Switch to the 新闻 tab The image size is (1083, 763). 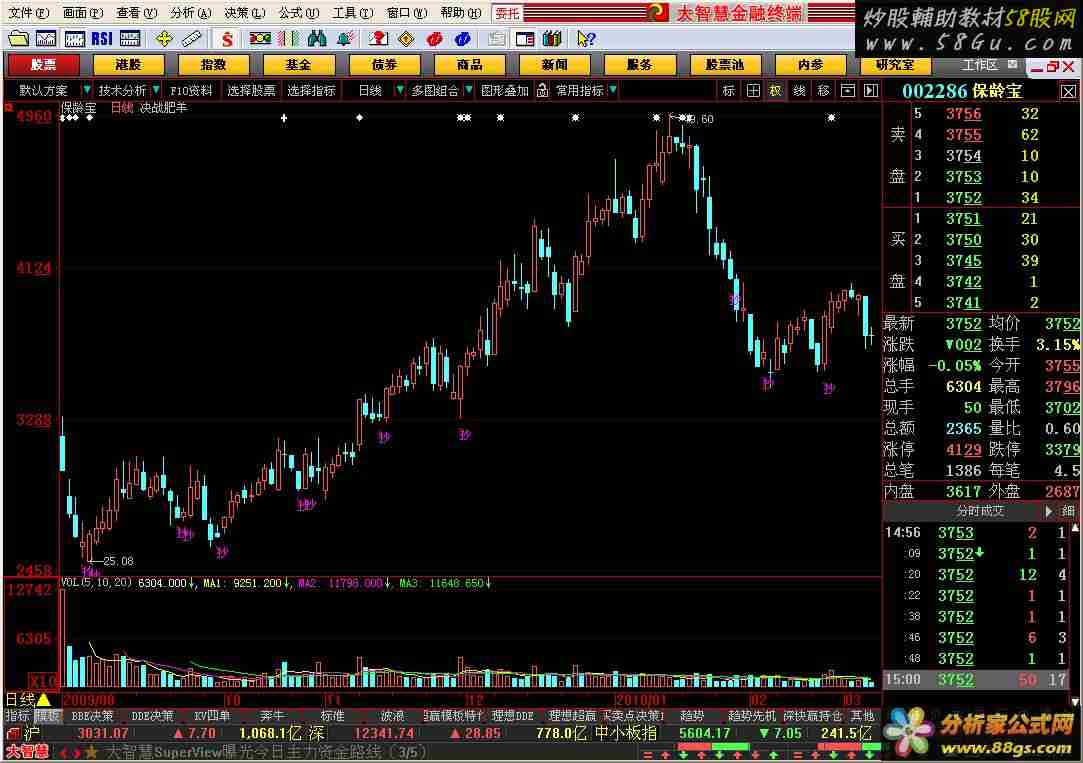[x=554, y=65]
